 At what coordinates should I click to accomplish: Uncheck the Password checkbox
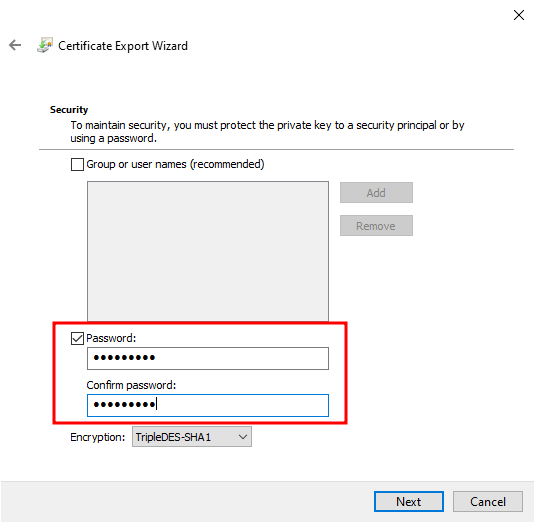77,338
